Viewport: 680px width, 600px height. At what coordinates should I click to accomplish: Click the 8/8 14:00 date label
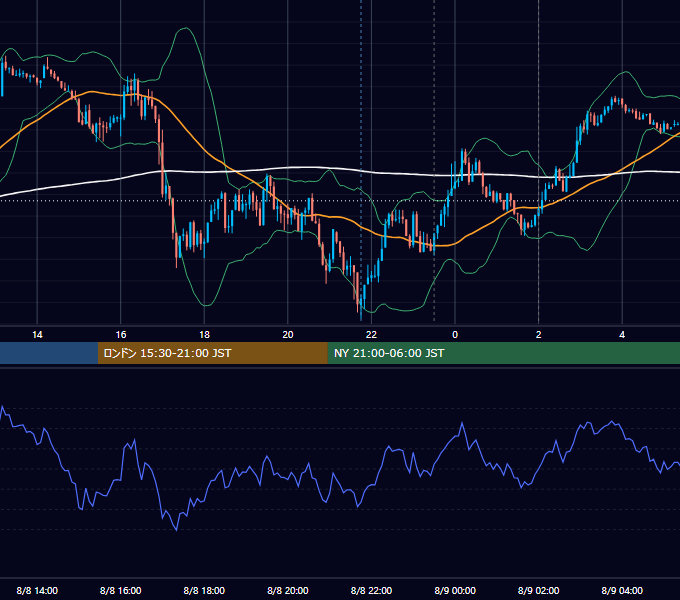click(37, 590)
